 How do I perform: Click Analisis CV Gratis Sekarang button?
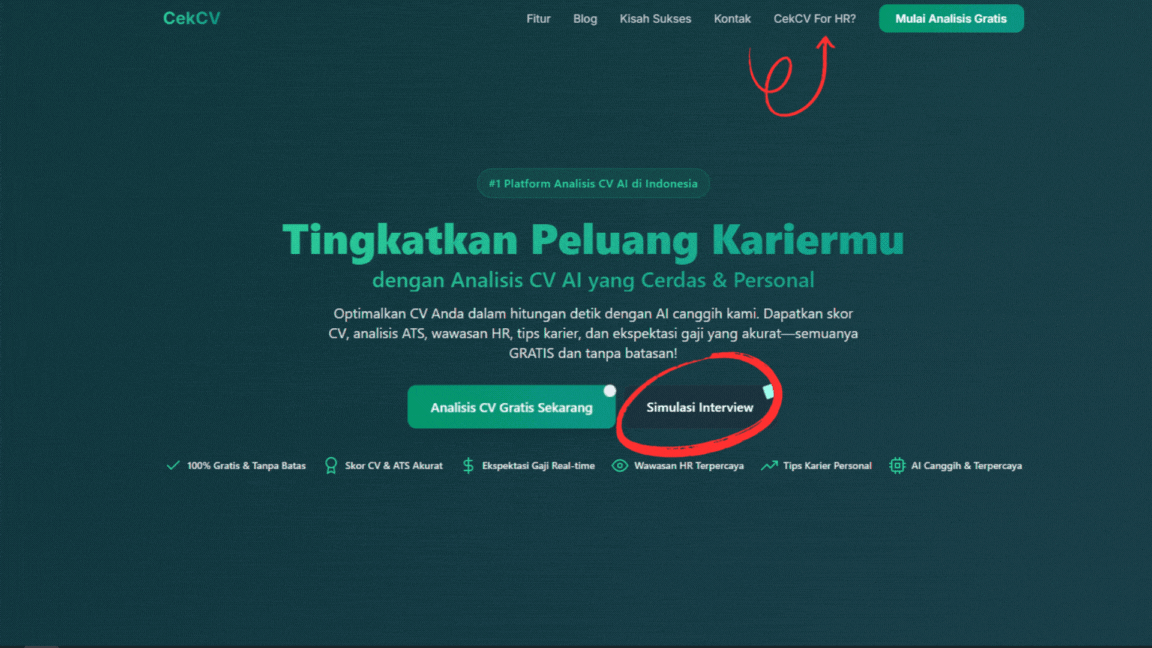pyautogui.click(x=511, y=407)
